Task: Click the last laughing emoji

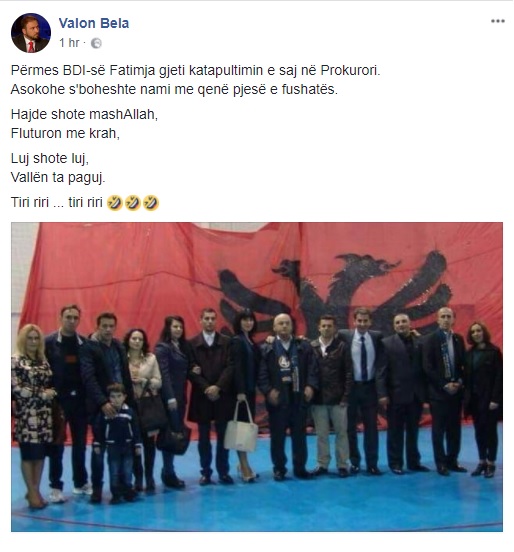Action: click(151, 203)
